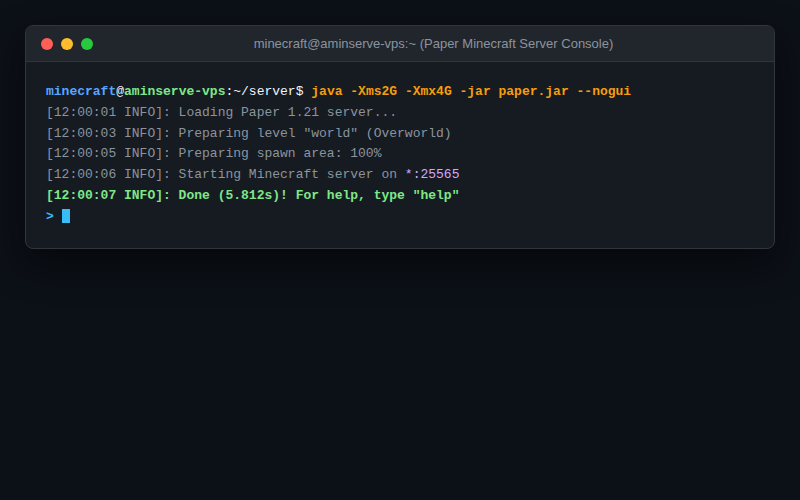Click the red close window dot

pos(47,44)
